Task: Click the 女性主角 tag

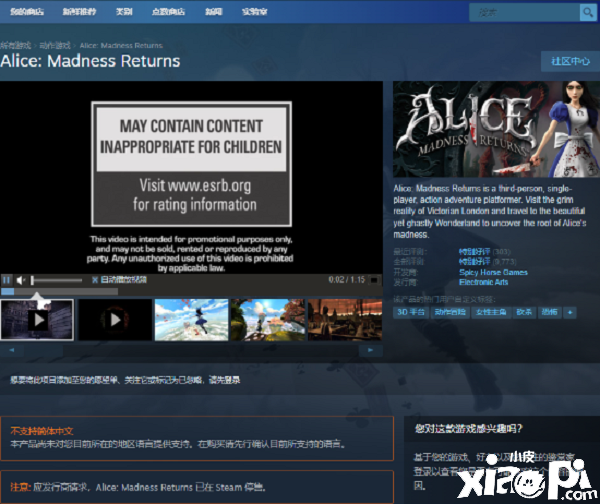Action: tap(491, 312)
